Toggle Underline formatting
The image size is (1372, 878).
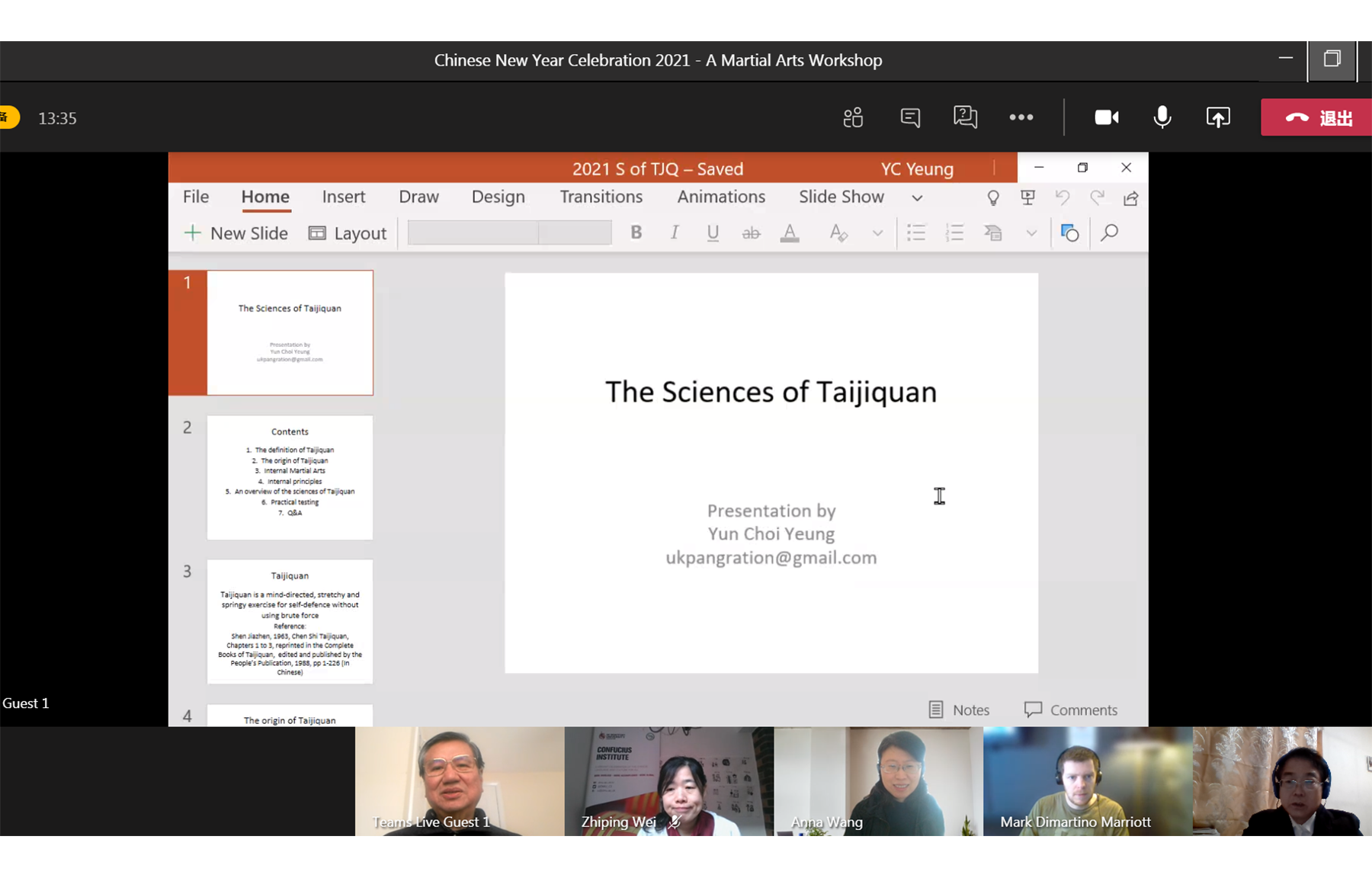coord(713,233)
